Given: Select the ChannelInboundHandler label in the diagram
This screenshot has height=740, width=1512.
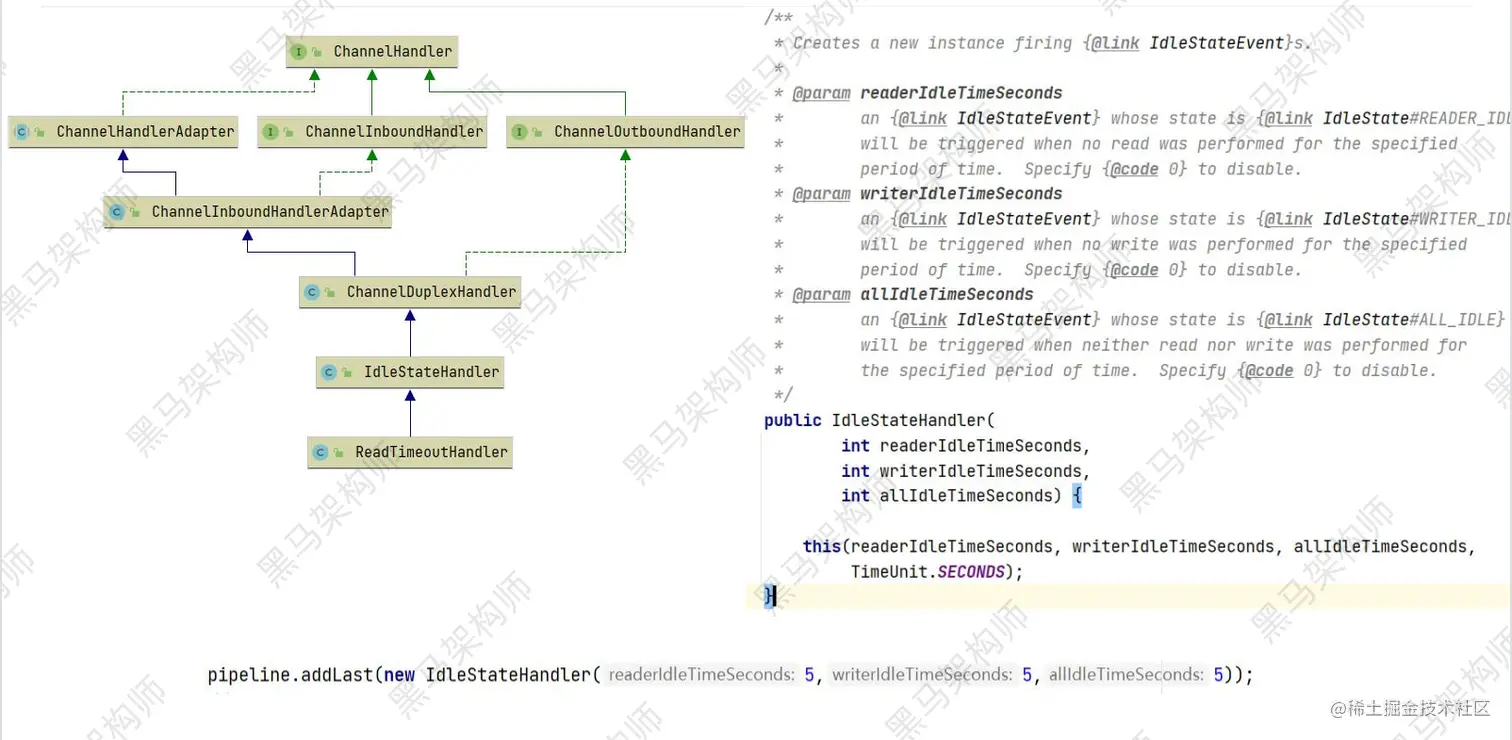Looking at the screenshot, I should point(394,131).
